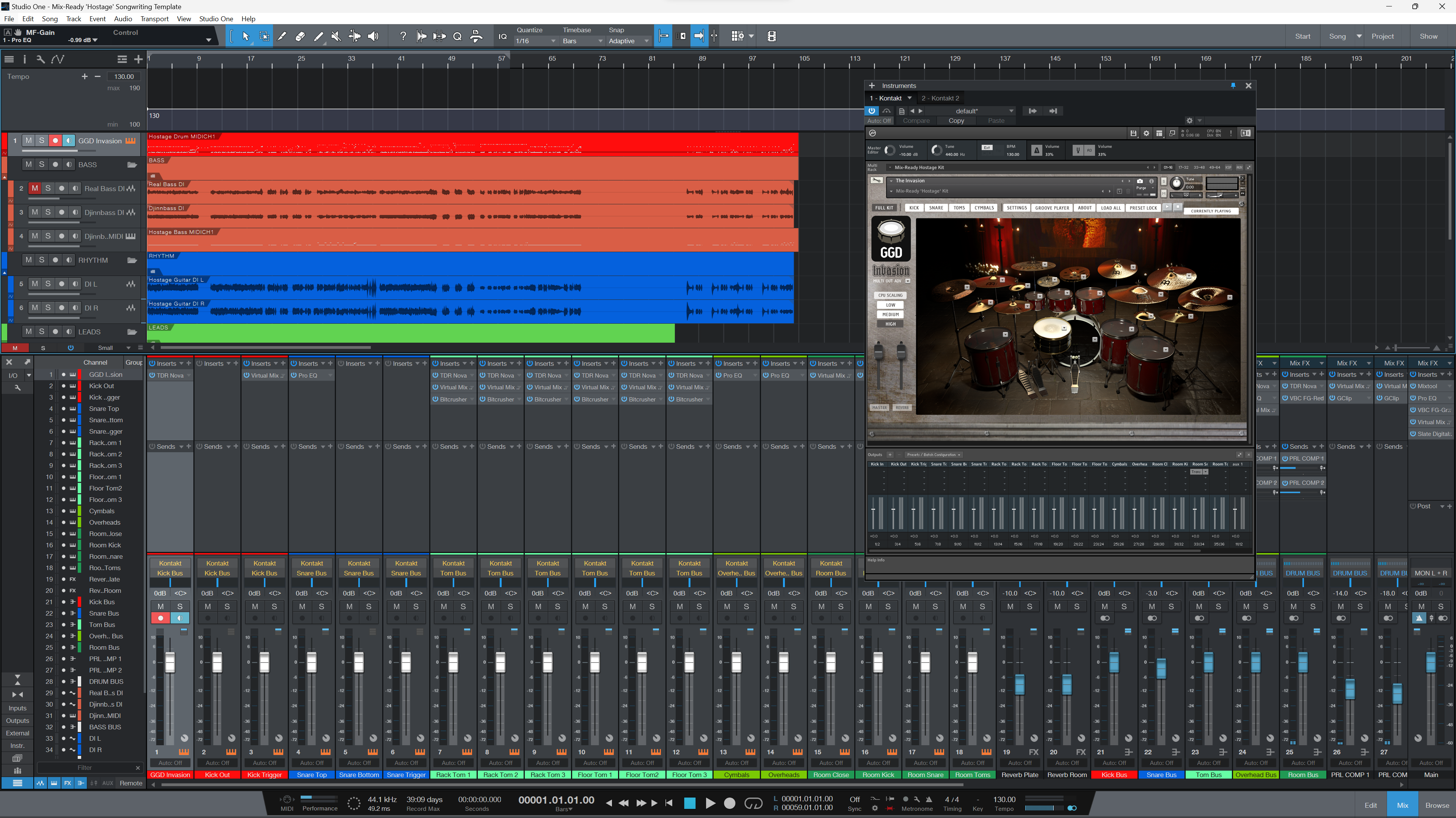This screenshot has width=1456, height=818.
Task: Click the Loop active icon in transport
Action: pyautogui.click(x=753, y=803)
